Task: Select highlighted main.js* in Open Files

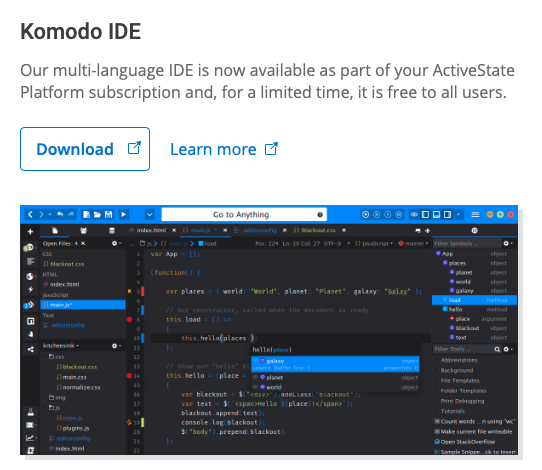Action: (x=83, y=305)
